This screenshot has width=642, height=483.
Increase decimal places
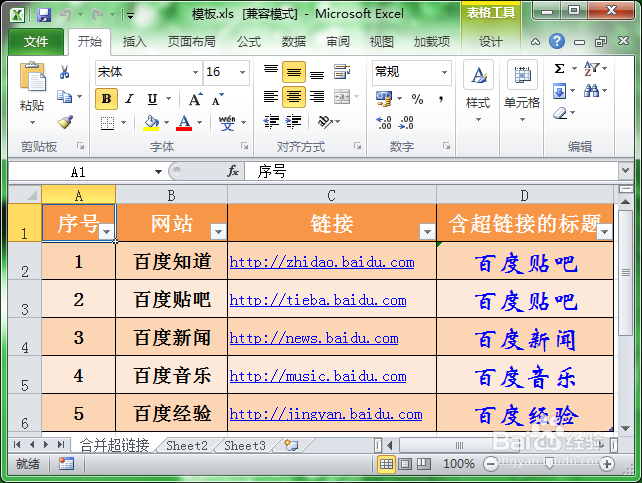tap(384, 122)
